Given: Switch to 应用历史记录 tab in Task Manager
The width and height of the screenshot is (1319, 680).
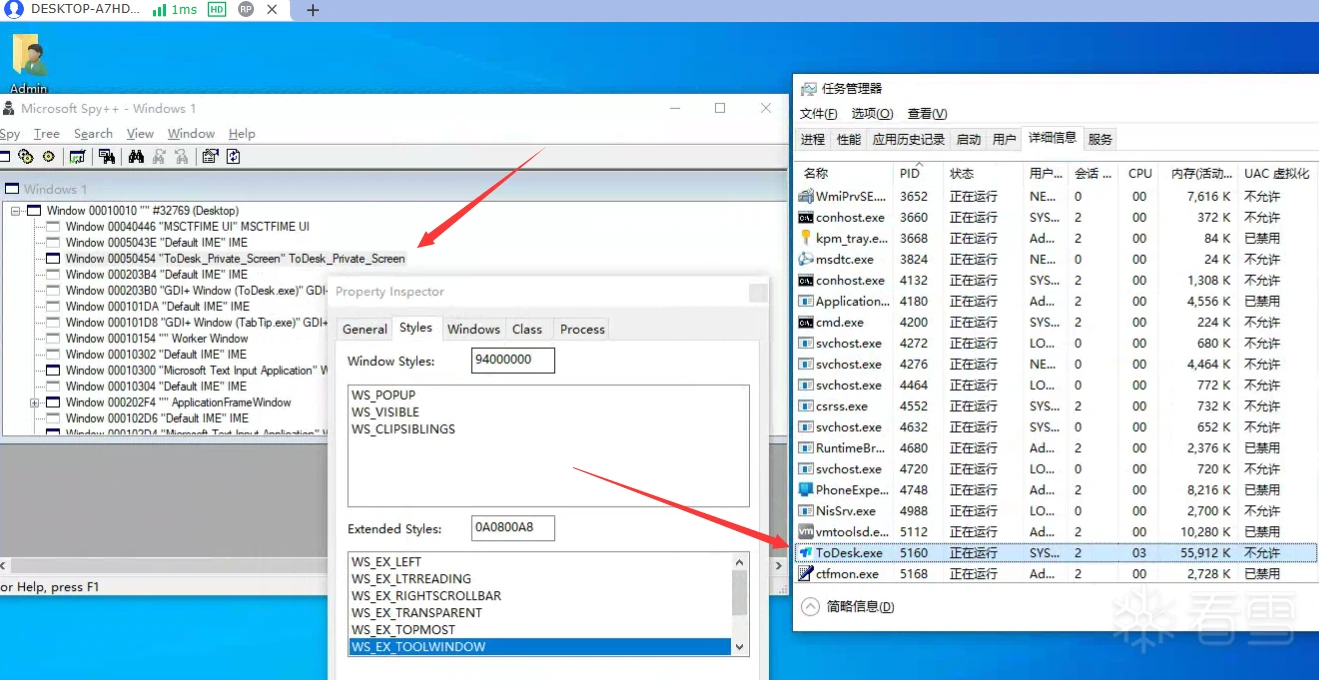Looking at the screenshot, I should click(908, 139).
